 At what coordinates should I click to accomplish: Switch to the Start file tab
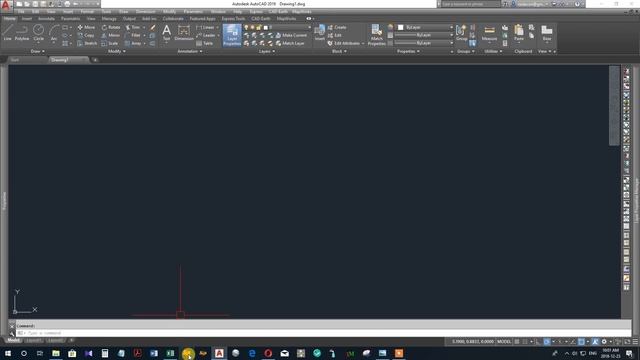(15, 60)
